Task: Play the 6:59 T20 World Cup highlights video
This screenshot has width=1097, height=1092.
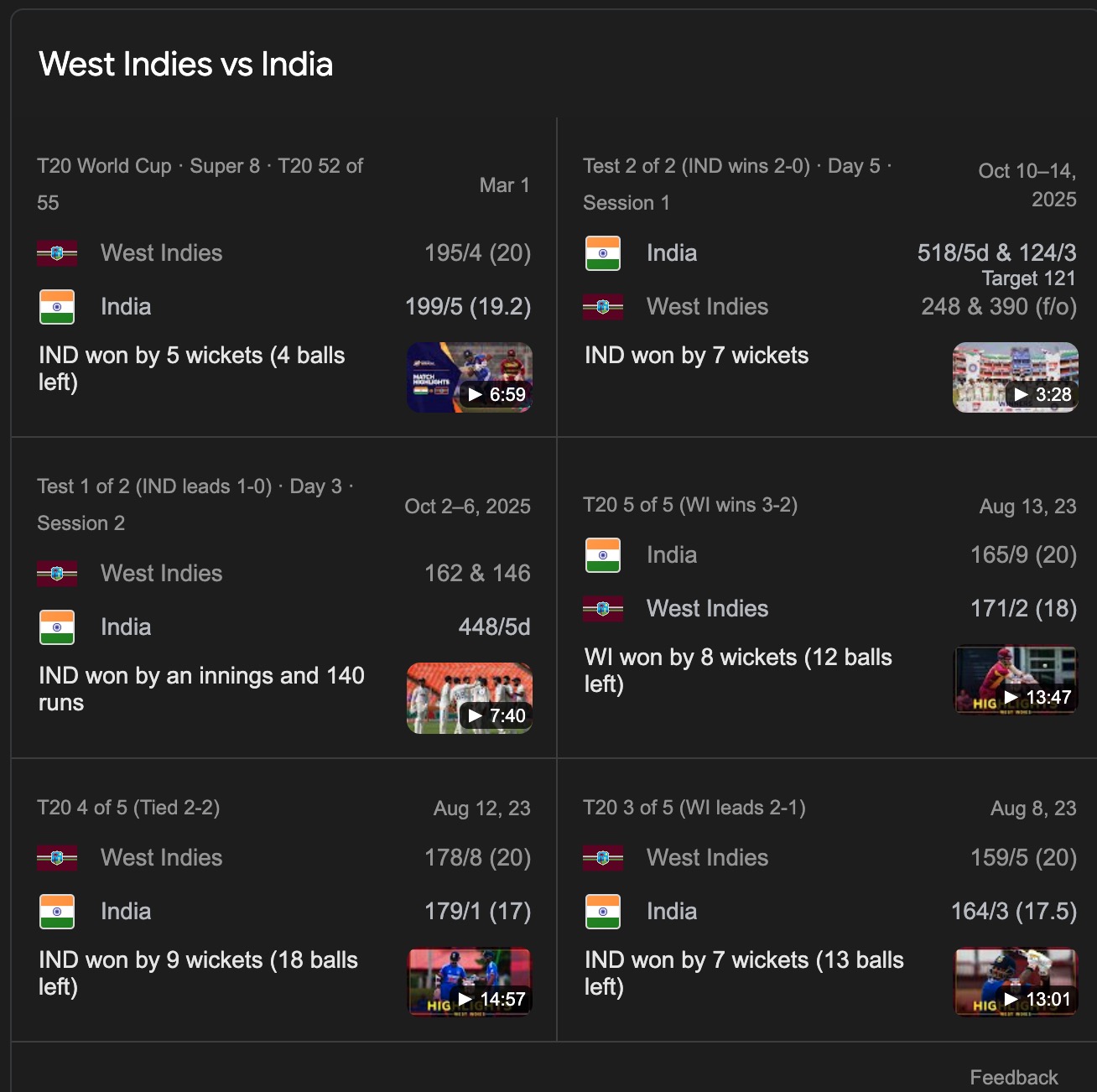Action: 470,377
